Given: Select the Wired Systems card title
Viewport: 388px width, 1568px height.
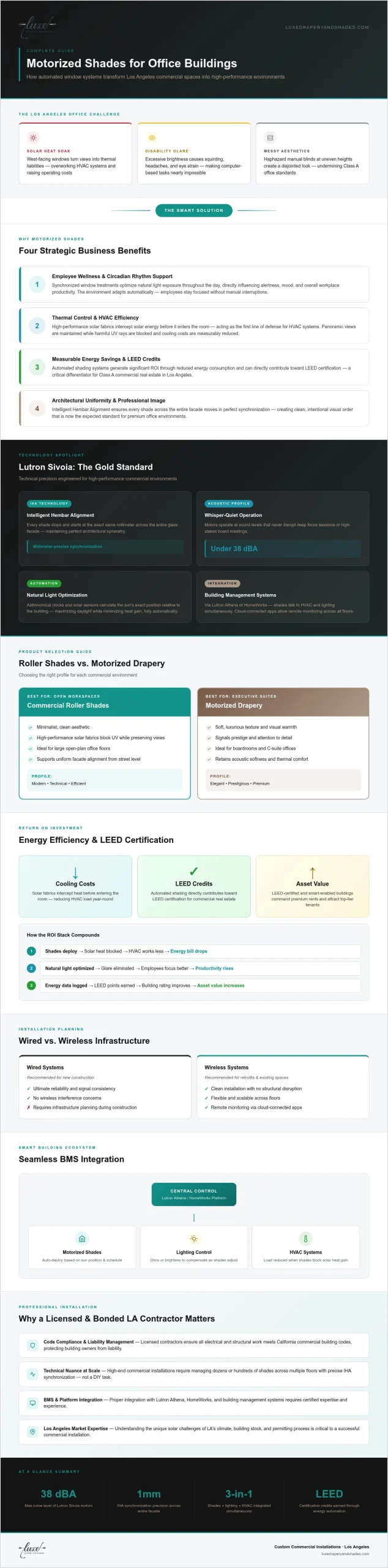Looking at the screenshot, I should point(45,1068).
